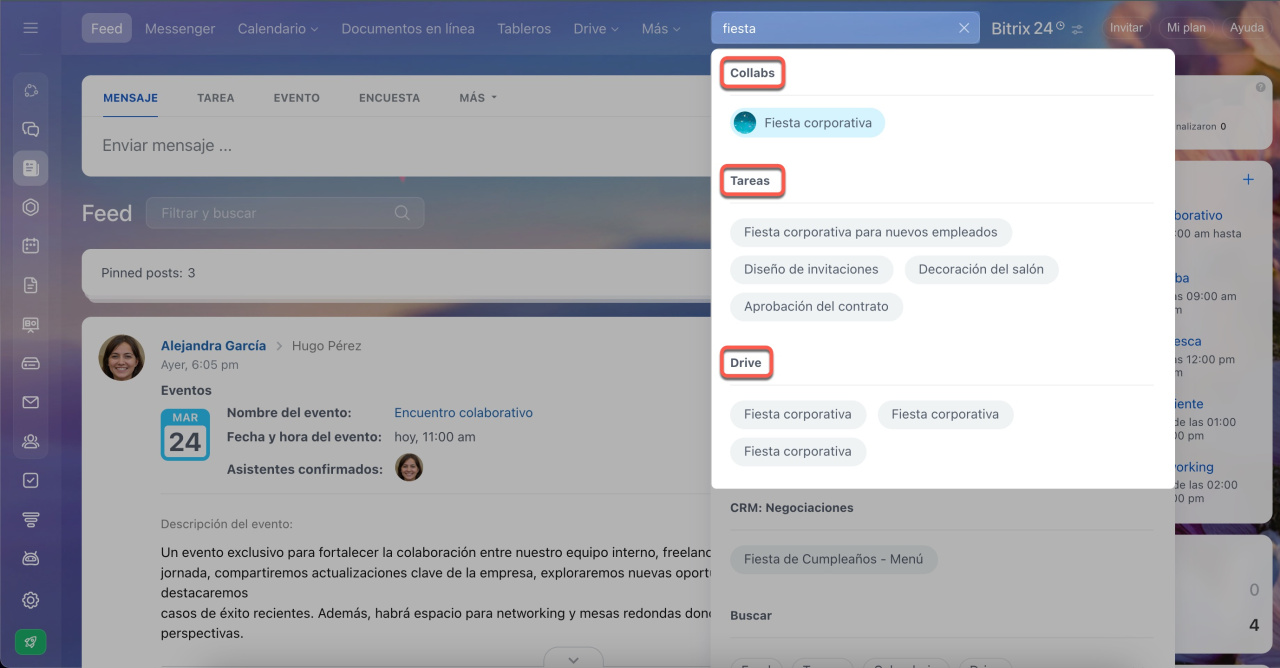1280x668 pixels.
Task: Open task Fiesta corporativa para nuevos empleados
Action: point(871,232)
